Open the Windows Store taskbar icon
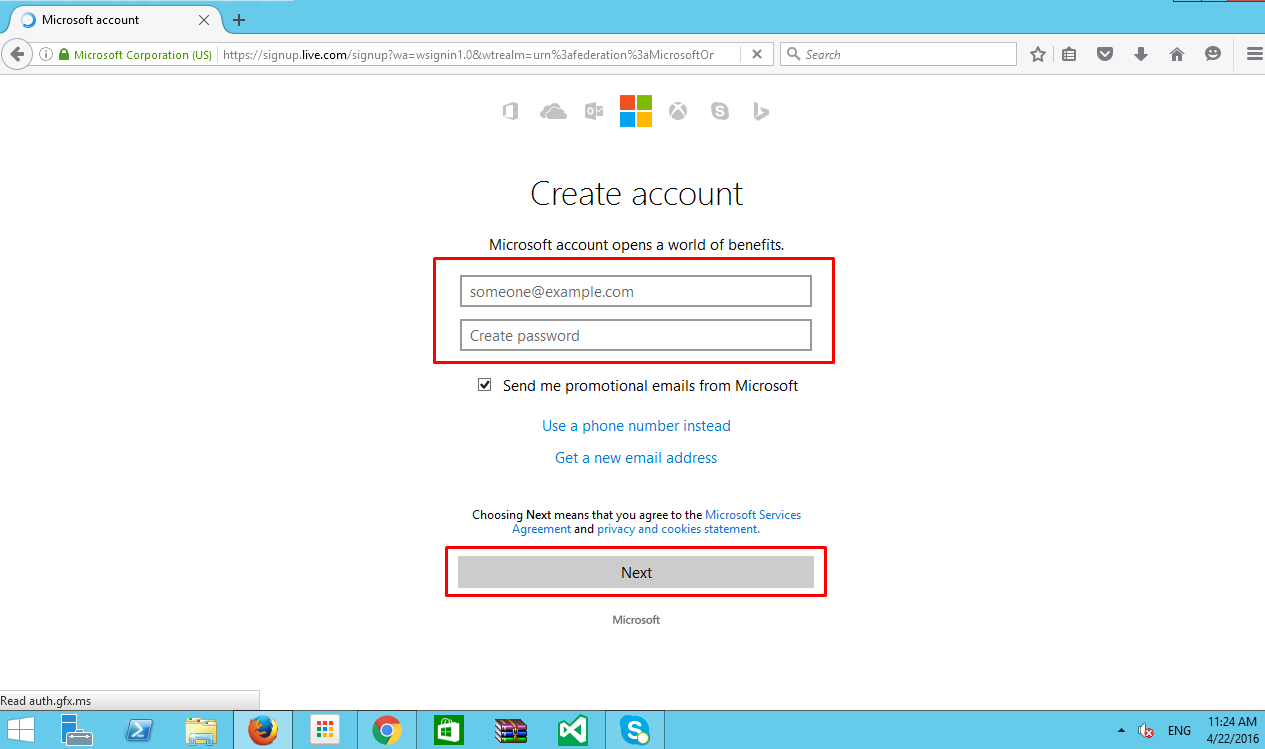1265x749 pixels. pos(448,731)
